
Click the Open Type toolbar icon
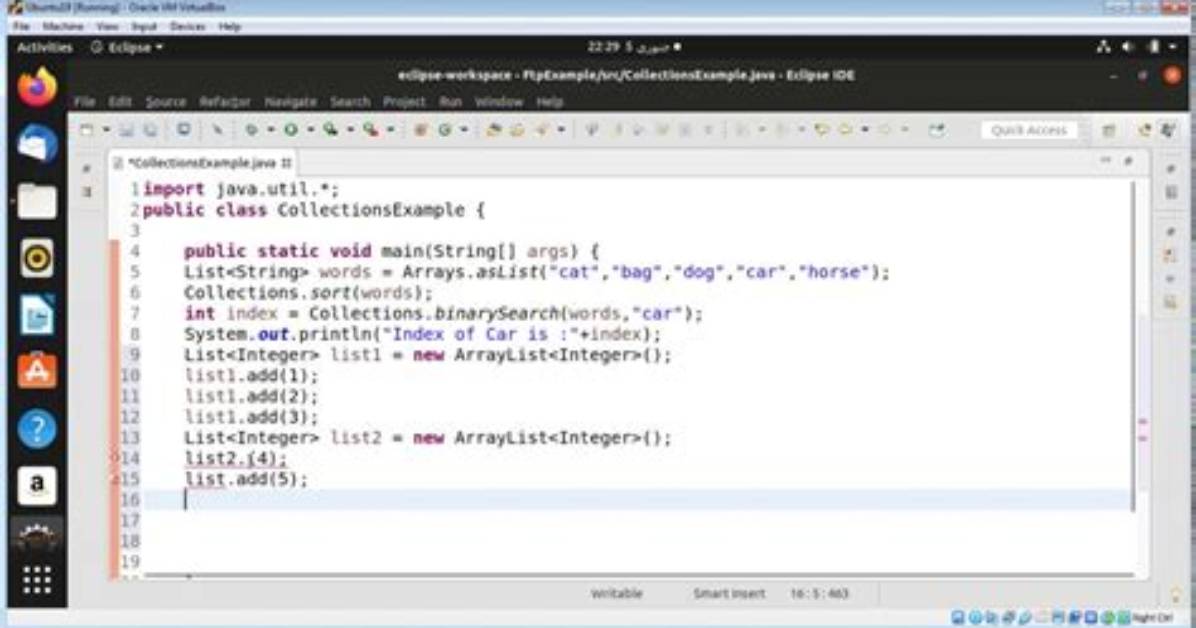(x=494, y=130)
